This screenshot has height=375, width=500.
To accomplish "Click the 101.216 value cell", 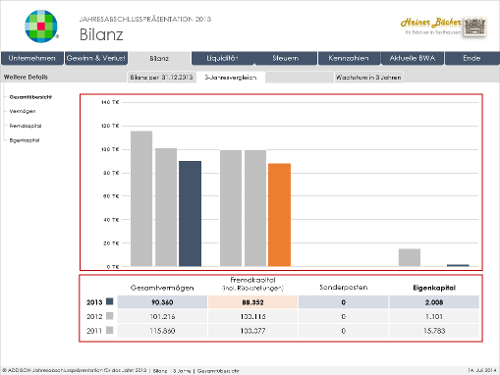I will pos(162,316).
